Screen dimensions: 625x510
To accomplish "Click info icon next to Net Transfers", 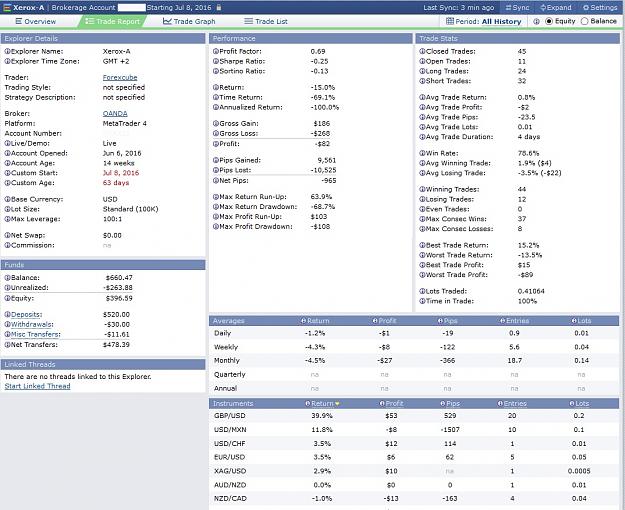I will (7, 345).
